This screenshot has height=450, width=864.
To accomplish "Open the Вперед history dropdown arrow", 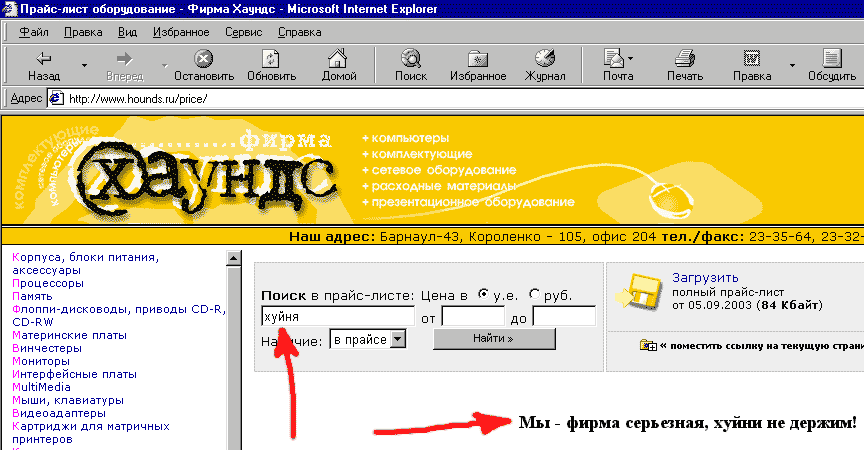I will coord(165,66).
